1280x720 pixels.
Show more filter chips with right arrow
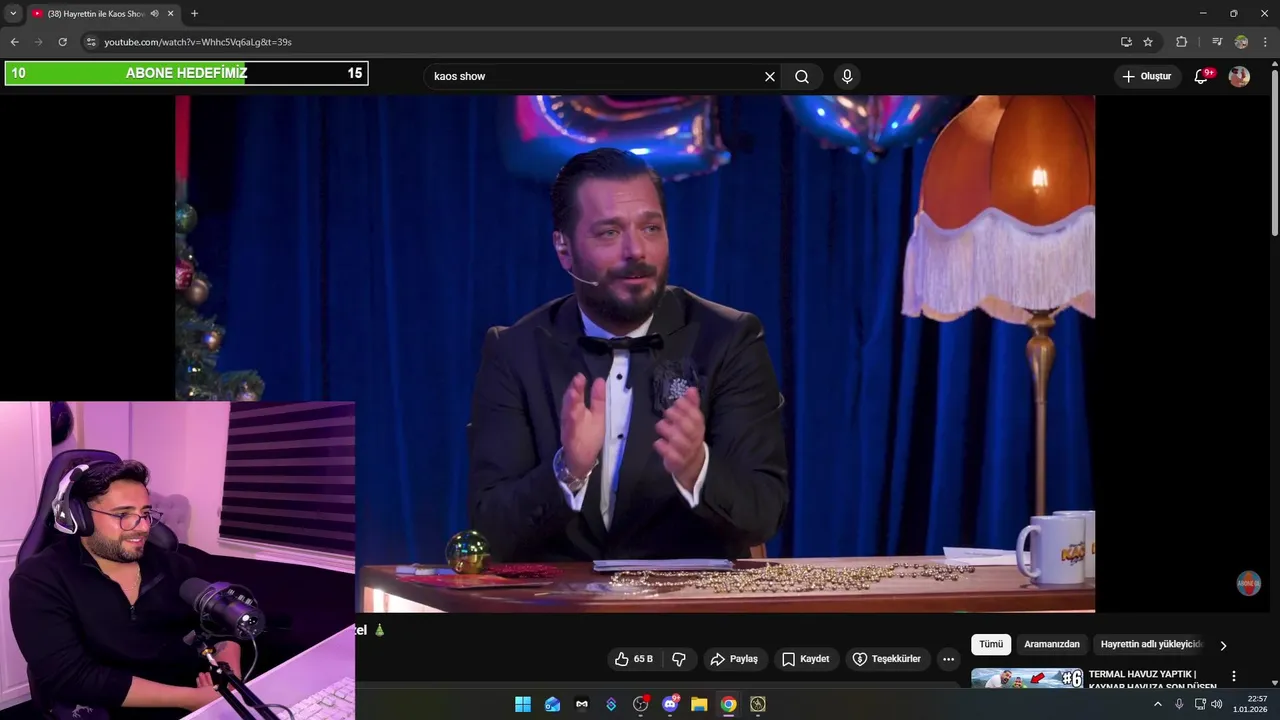pyautogui.click(x=1223, y=645)
